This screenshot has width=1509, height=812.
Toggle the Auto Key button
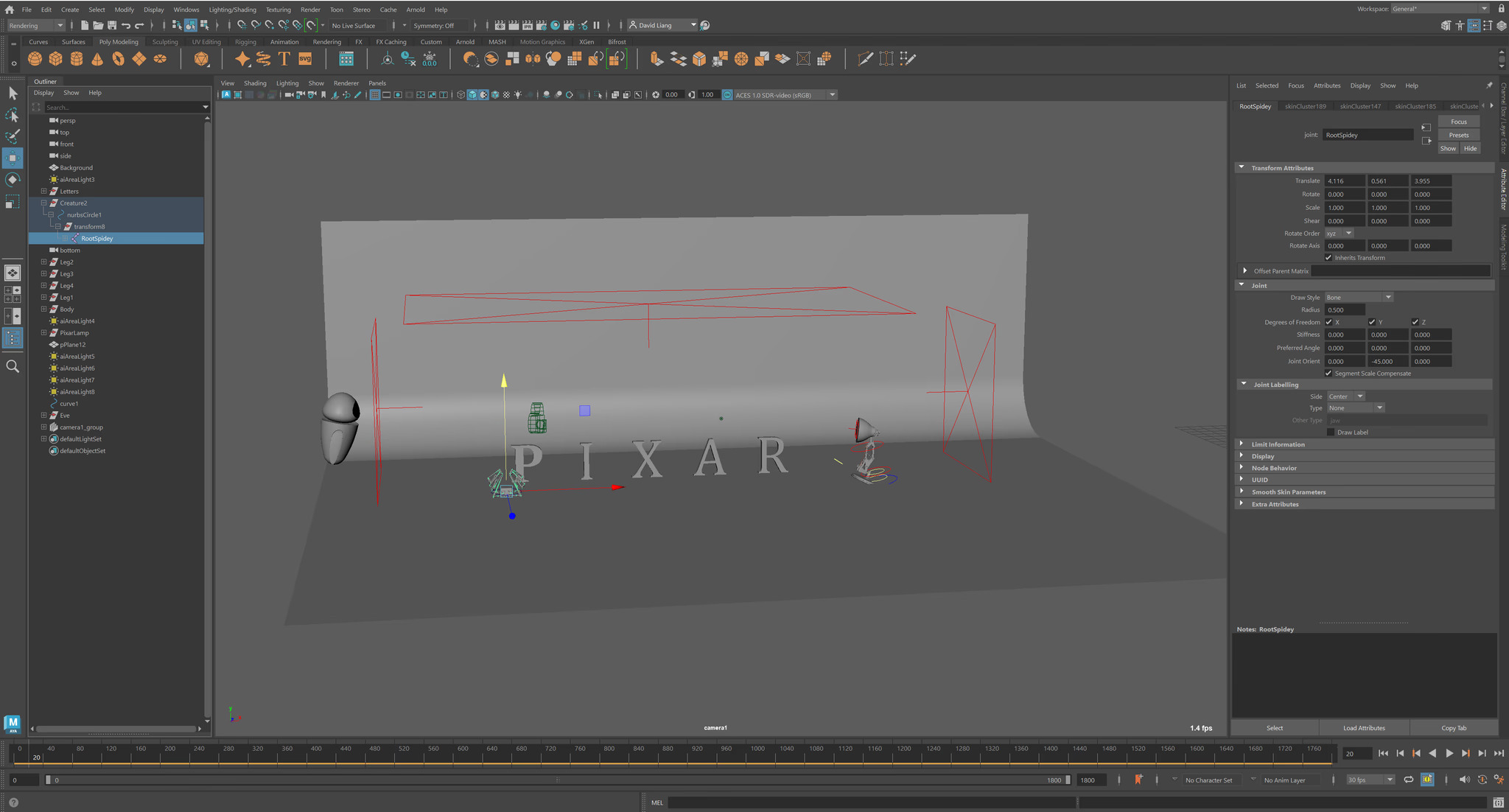pyautogui.click(x=1427, y=780)
